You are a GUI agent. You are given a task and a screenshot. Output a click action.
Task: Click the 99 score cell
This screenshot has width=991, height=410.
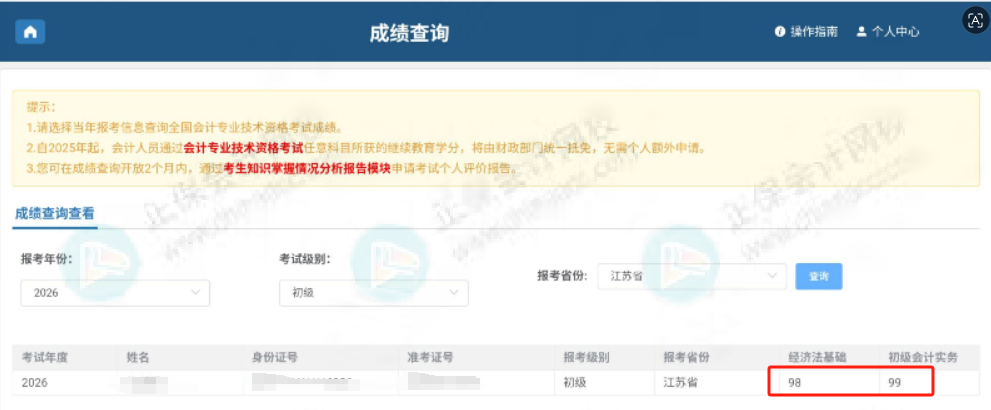[894, 383]
